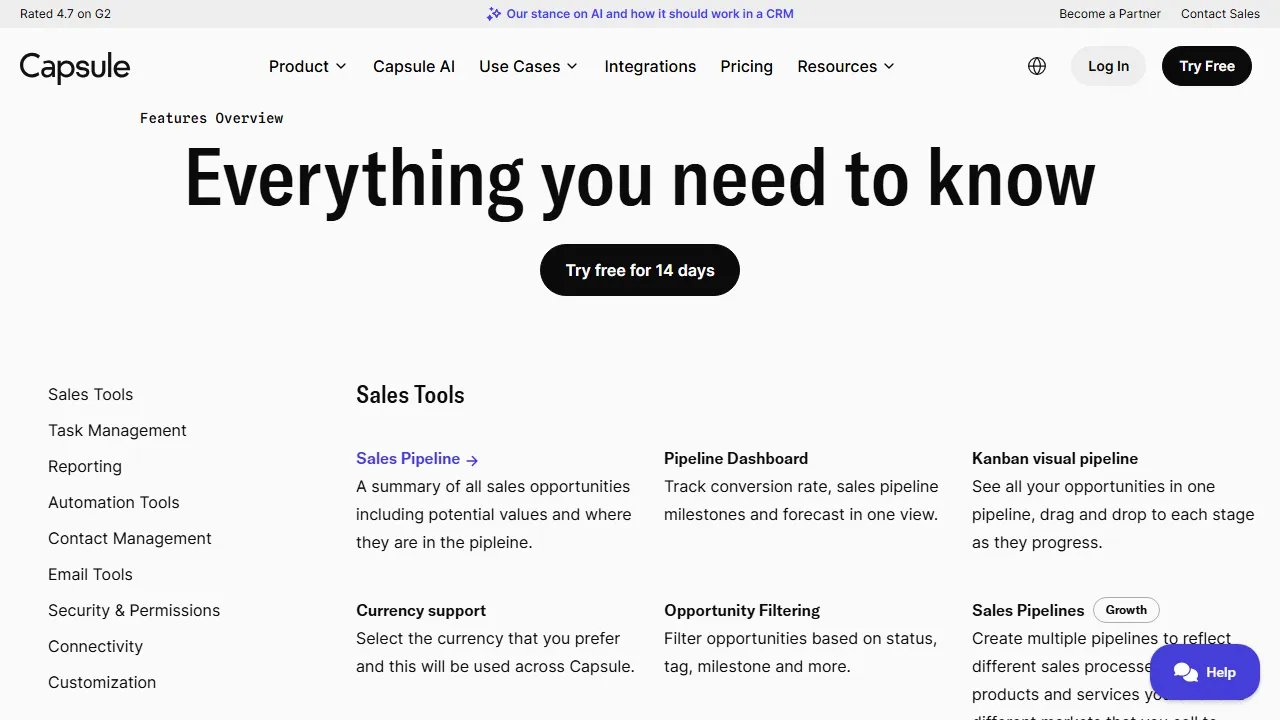Screen dimensions: 1280x720
Task: Open Capsule AI page
Action: (x=414, y=66)
